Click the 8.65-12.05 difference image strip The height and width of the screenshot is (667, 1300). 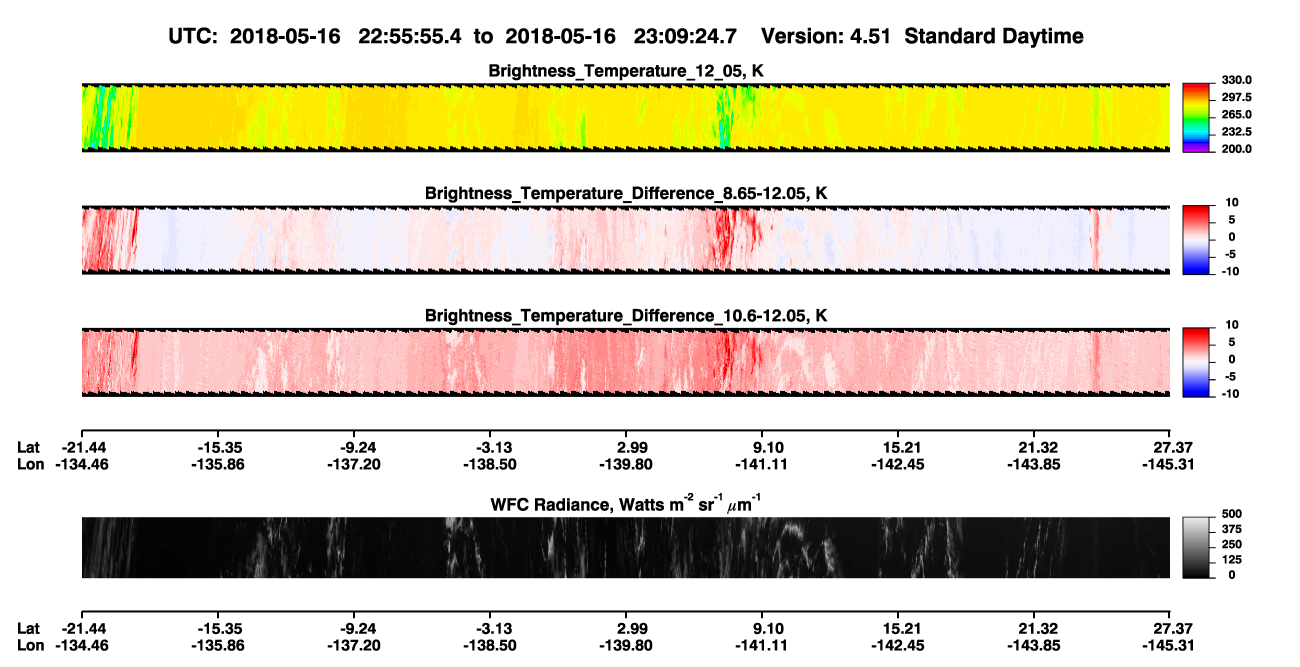click(625, 240)
